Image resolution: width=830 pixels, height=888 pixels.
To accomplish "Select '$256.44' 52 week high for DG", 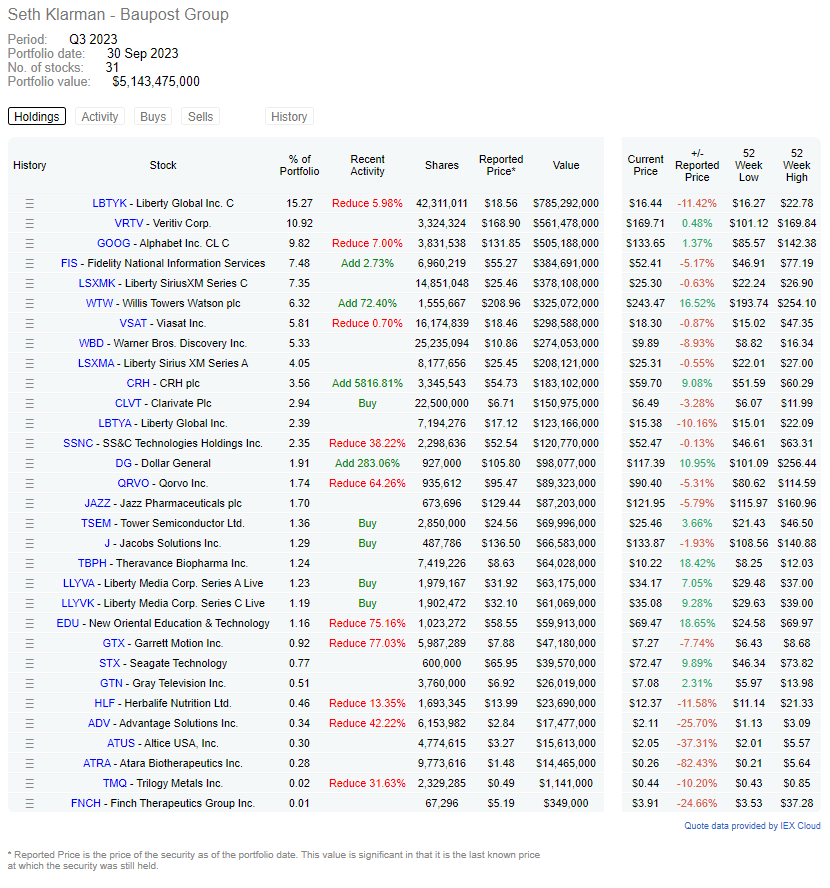I will (x=797, y=463).
